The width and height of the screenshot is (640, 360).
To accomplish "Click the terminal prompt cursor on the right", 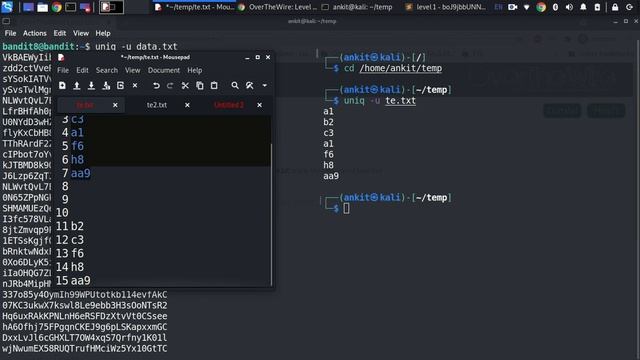I will tap(346, 208).
